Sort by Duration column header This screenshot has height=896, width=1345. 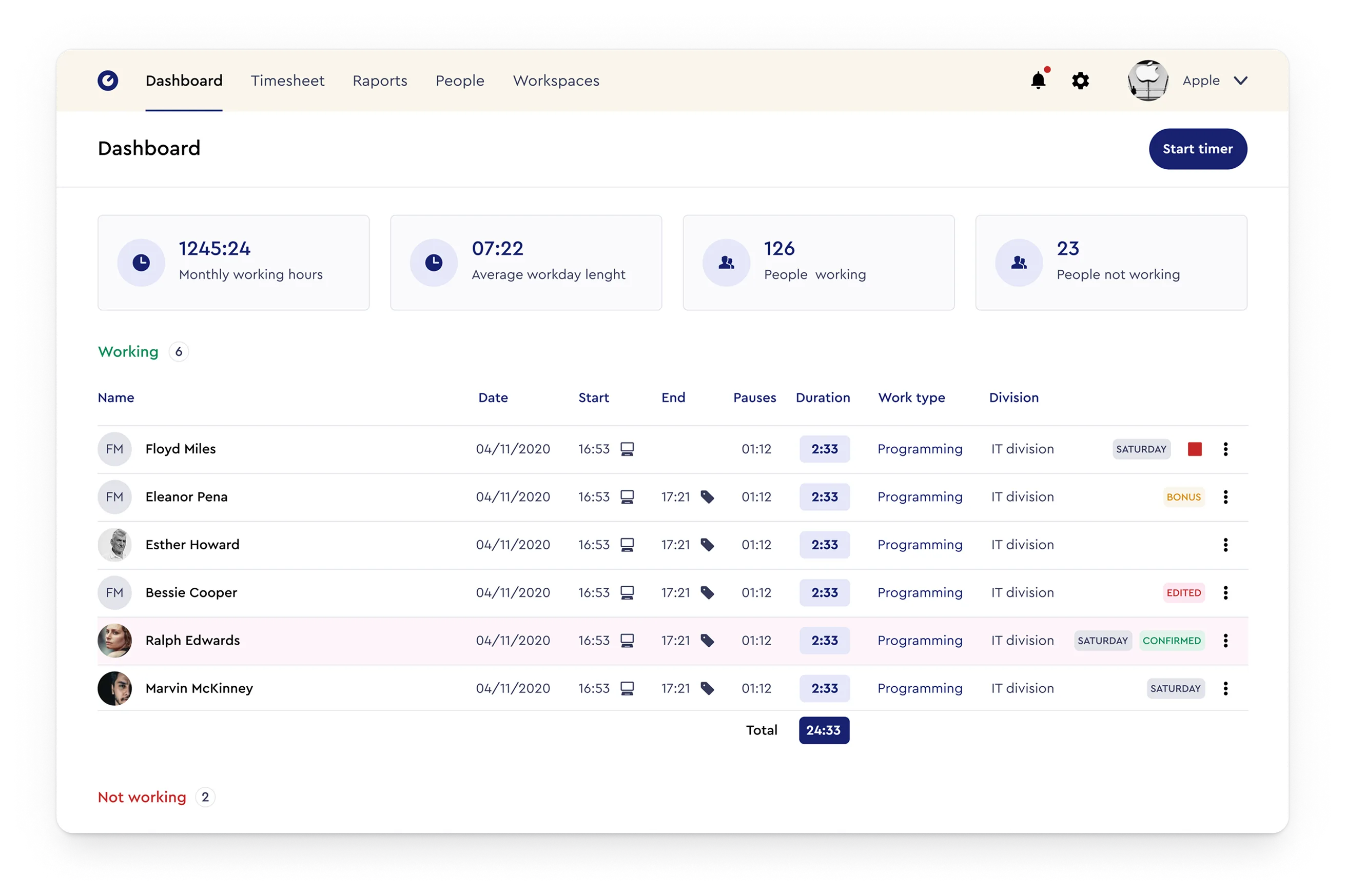[823, 397]
